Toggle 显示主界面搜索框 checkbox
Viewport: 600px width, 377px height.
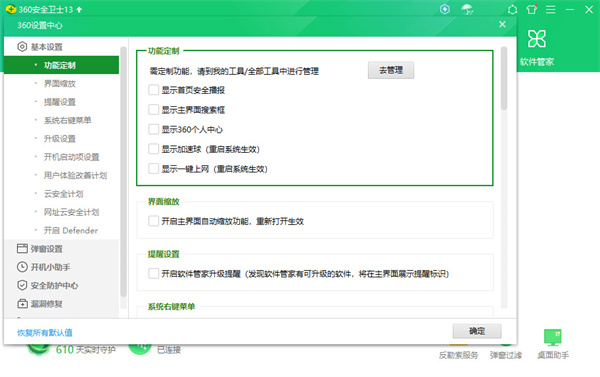pyautogui.click(x=153, y=109)
